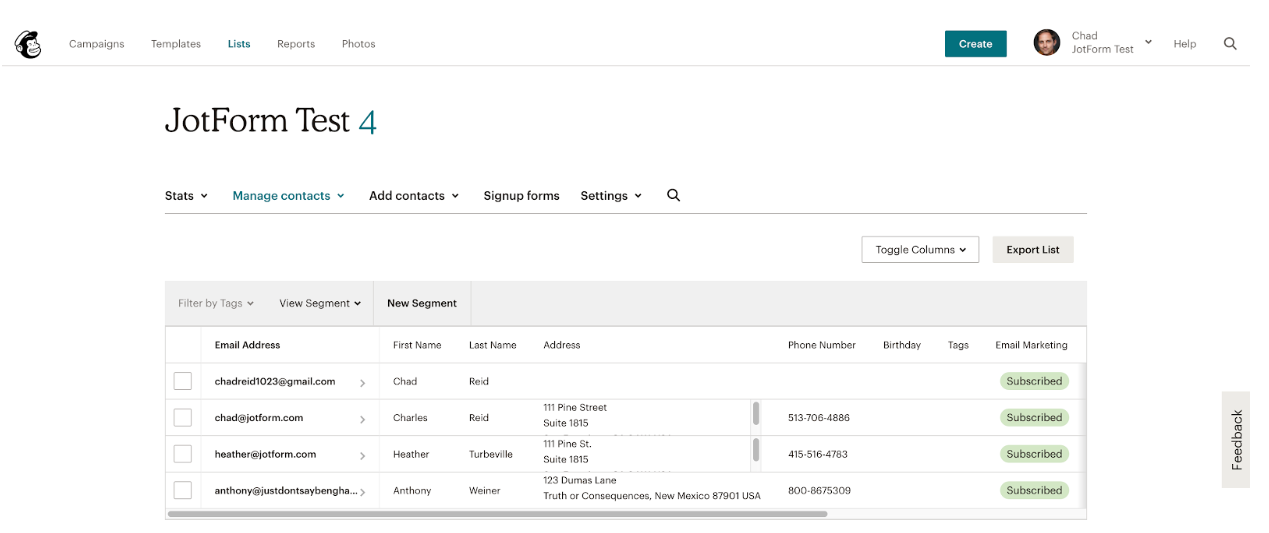The width and height of the screenshot is (1269, 533).
Task: Expand the Toggle Columns dropdown
Action: (920, 250)
